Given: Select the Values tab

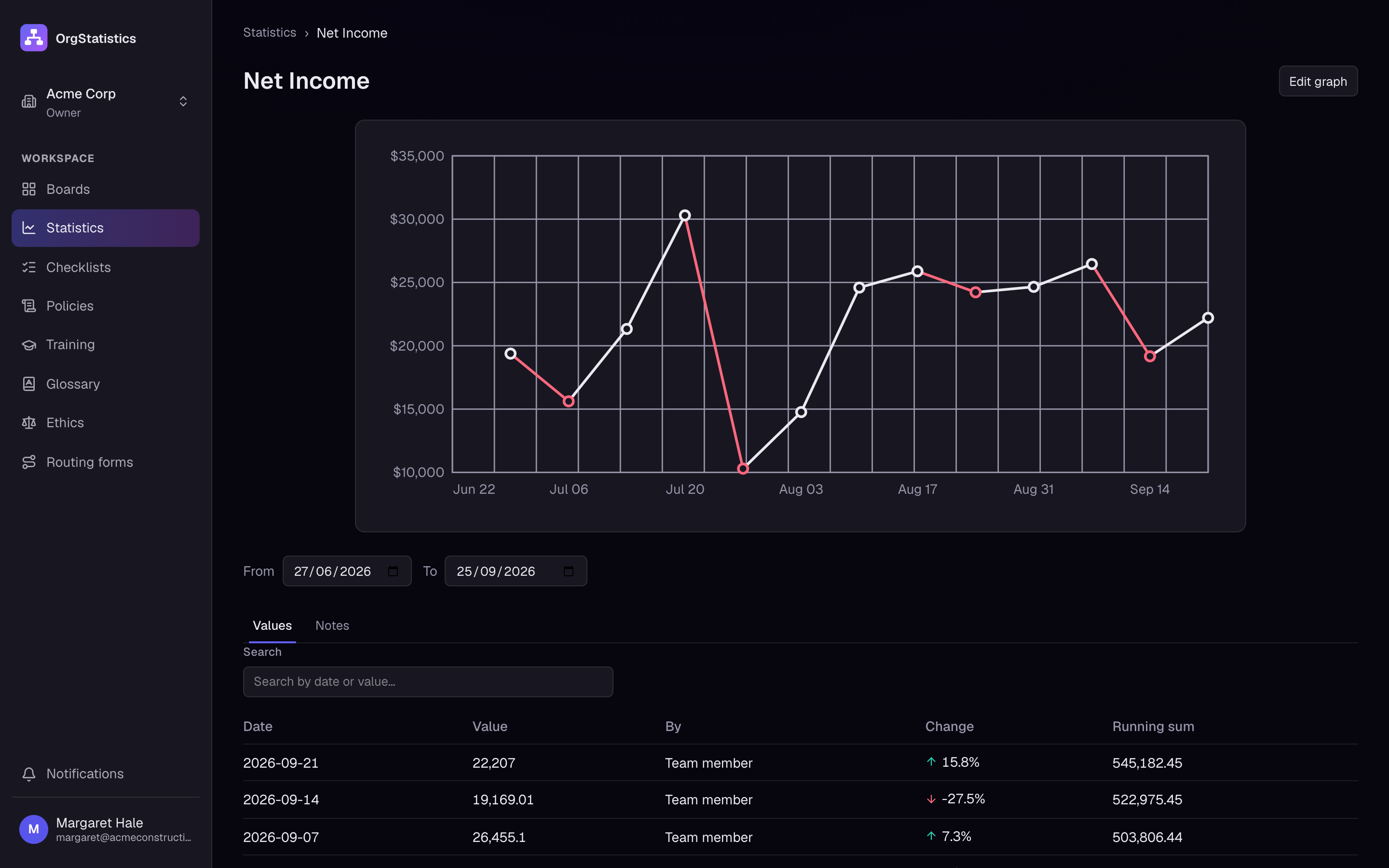Looking at the screenshot, I should coord(272,625).
